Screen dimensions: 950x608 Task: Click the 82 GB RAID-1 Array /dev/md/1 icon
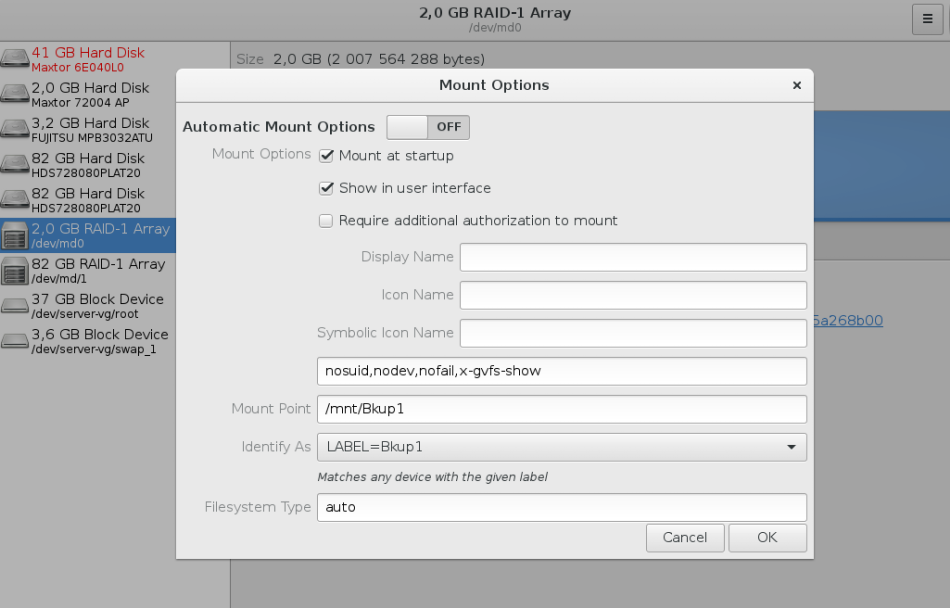click(x=15, y=271)
